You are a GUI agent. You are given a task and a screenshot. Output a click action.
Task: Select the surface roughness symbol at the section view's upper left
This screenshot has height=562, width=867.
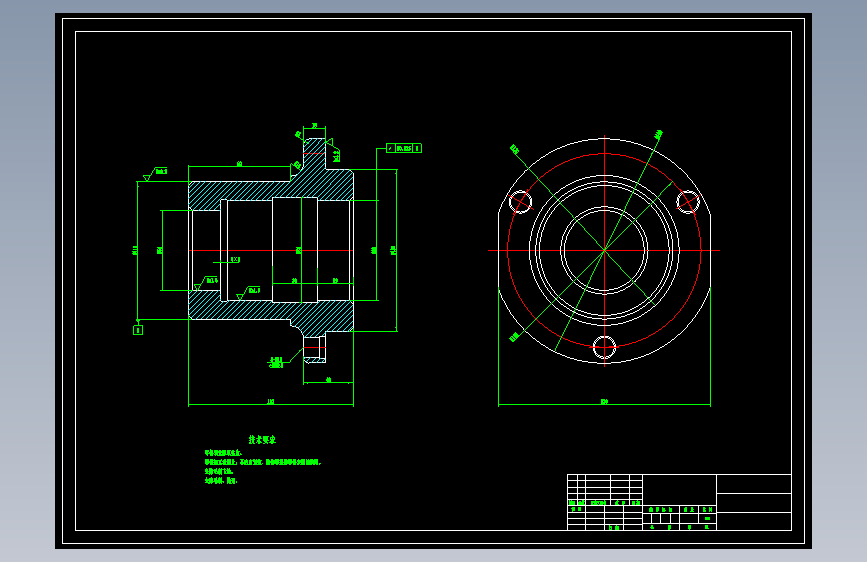[155, 174]
